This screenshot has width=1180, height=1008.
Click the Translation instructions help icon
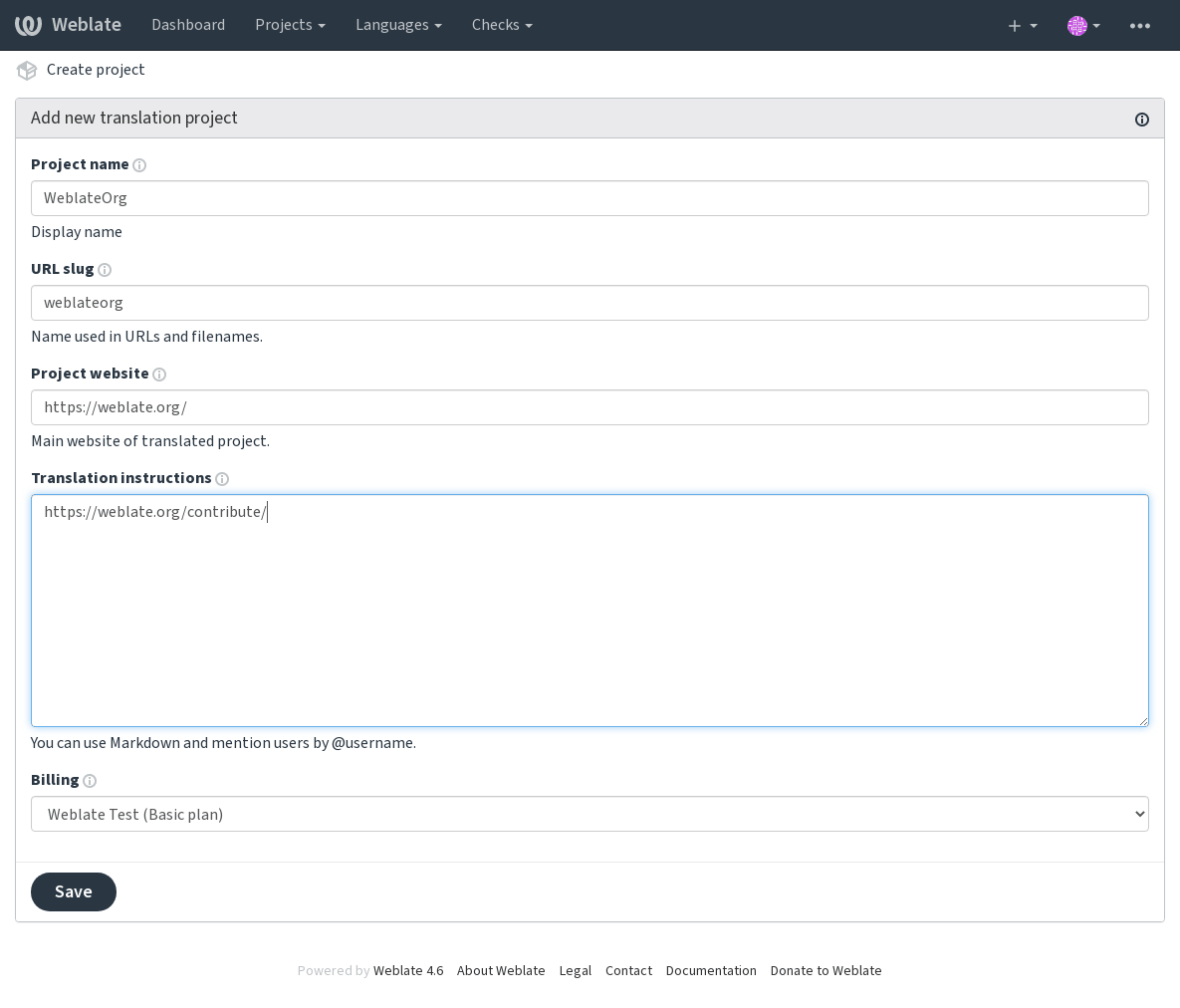pyautogui.click(x=222, y=479)
